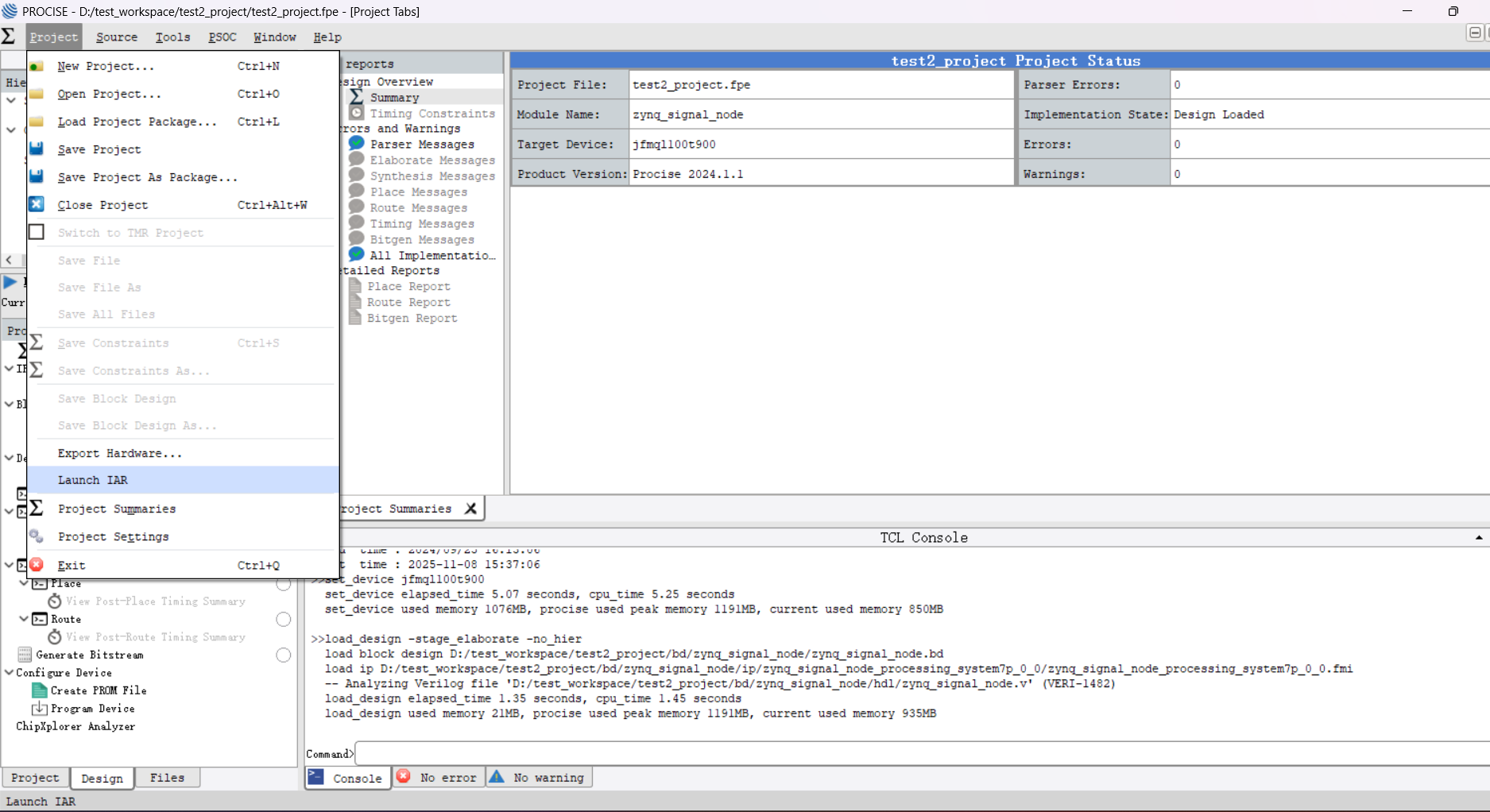Click the Timing Constraints clock icon
1490x812 pixels.
tap(357, 113)
